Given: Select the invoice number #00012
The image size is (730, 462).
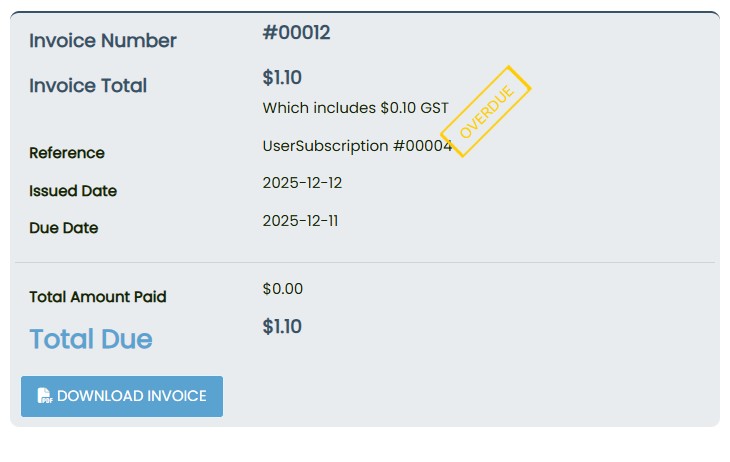Looking at the screenshot, I should [x=296, y=33].
